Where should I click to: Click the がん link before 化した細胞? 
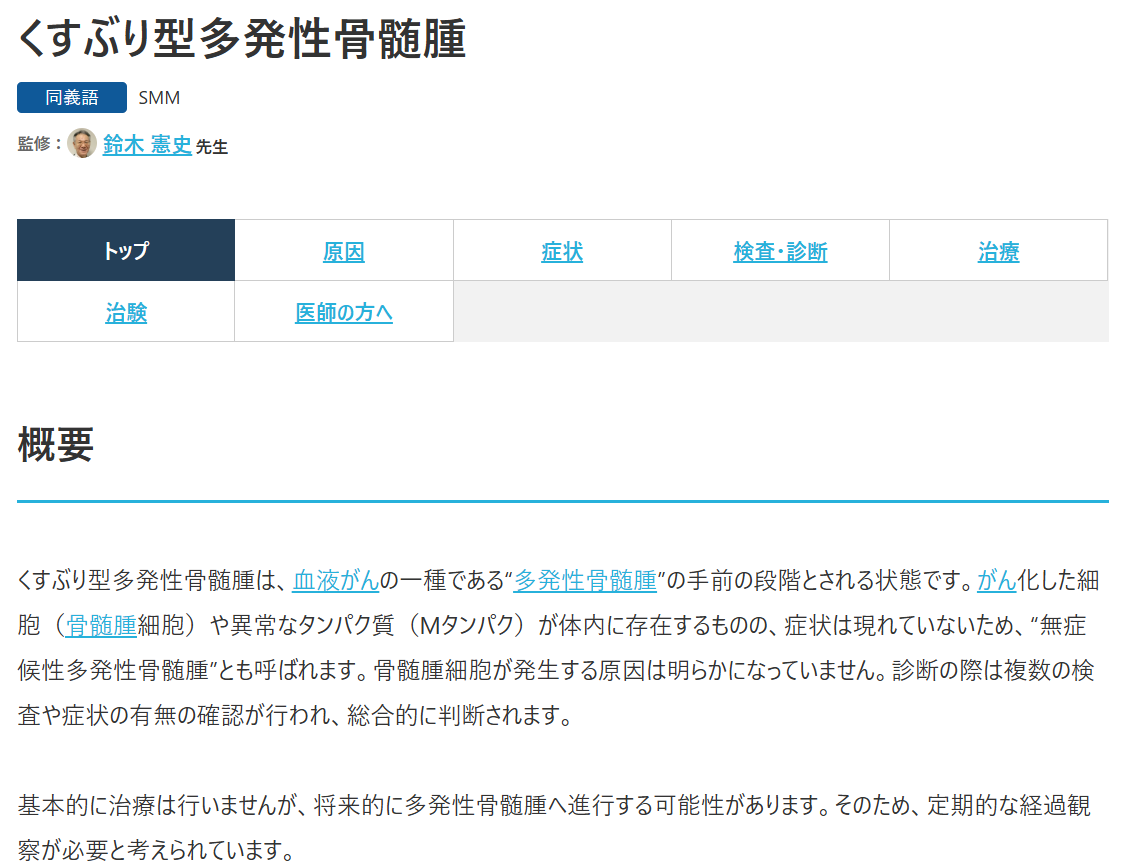(996, 580)
